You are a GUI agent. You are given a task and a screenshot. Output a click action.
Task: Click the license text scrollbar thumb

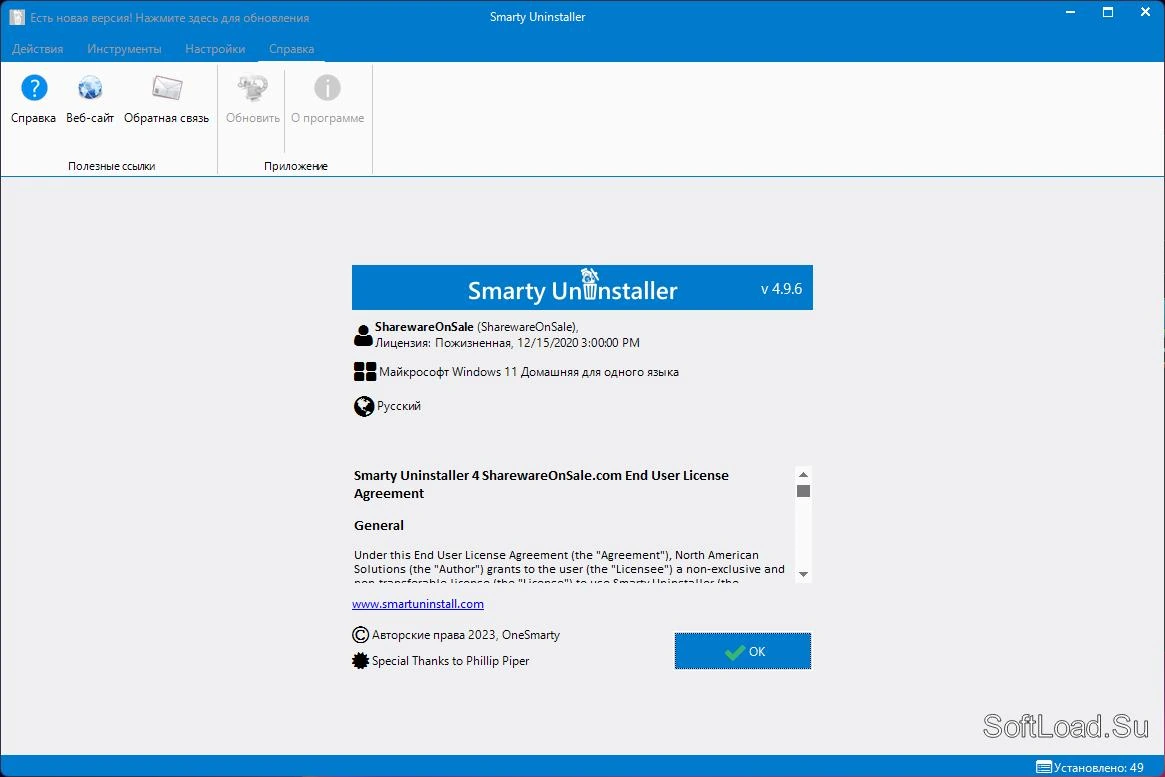pos(803,491)
